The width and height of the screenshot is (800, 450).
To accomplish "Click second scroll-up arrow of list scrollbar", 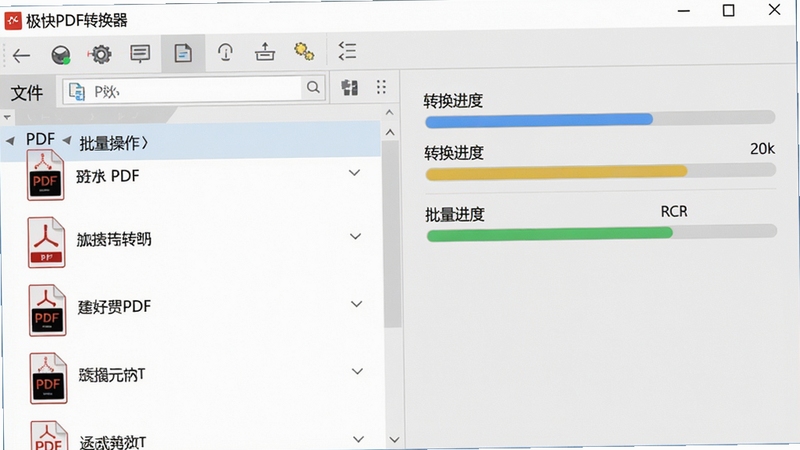I will [390, 133].
